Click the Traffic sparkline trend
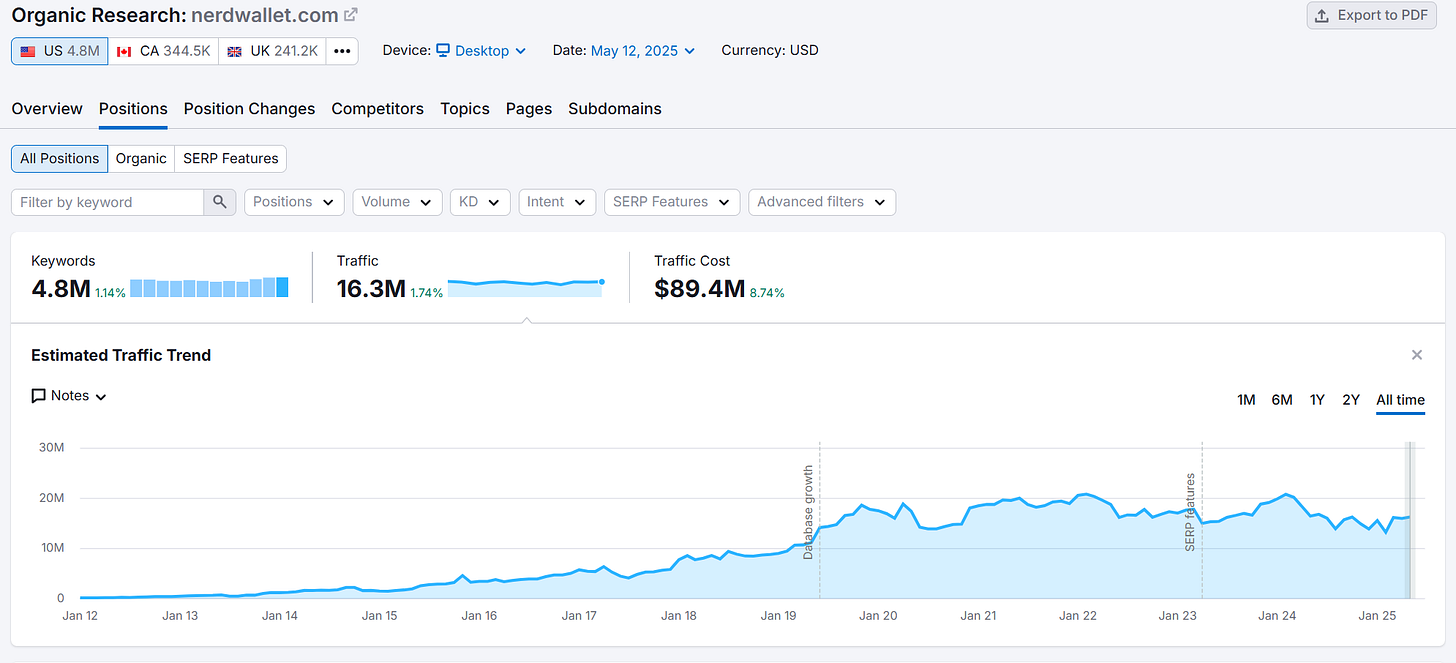Viewport: 1456px width, 663px height. coord(526,287)
